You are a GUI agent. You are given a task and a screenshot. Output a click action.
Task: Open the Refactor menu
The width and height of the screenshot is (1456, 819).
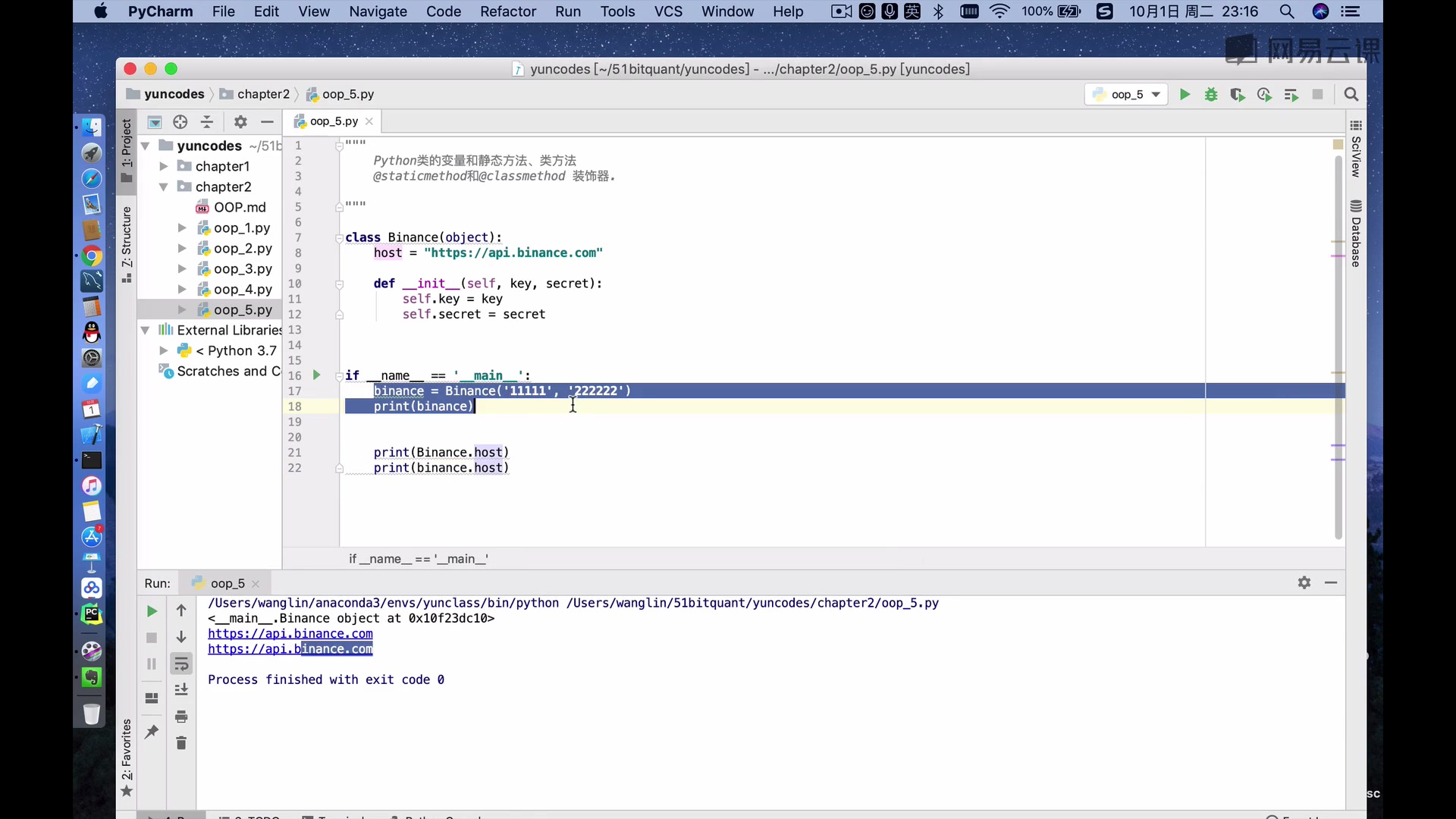[x=507, y=11]
